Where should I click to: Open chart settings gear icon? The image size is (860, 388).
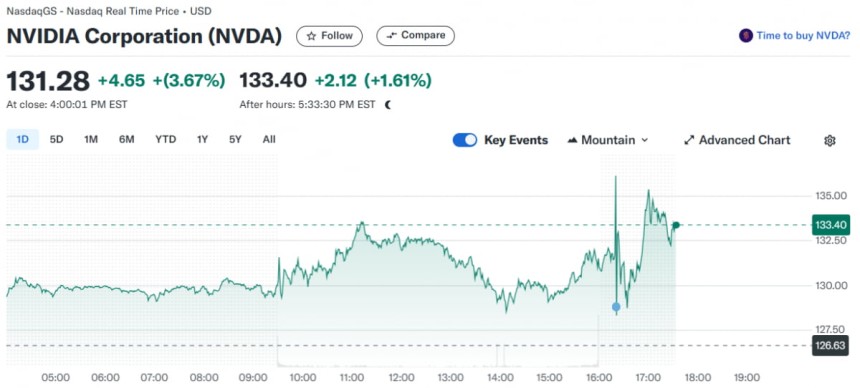point(830,140)
